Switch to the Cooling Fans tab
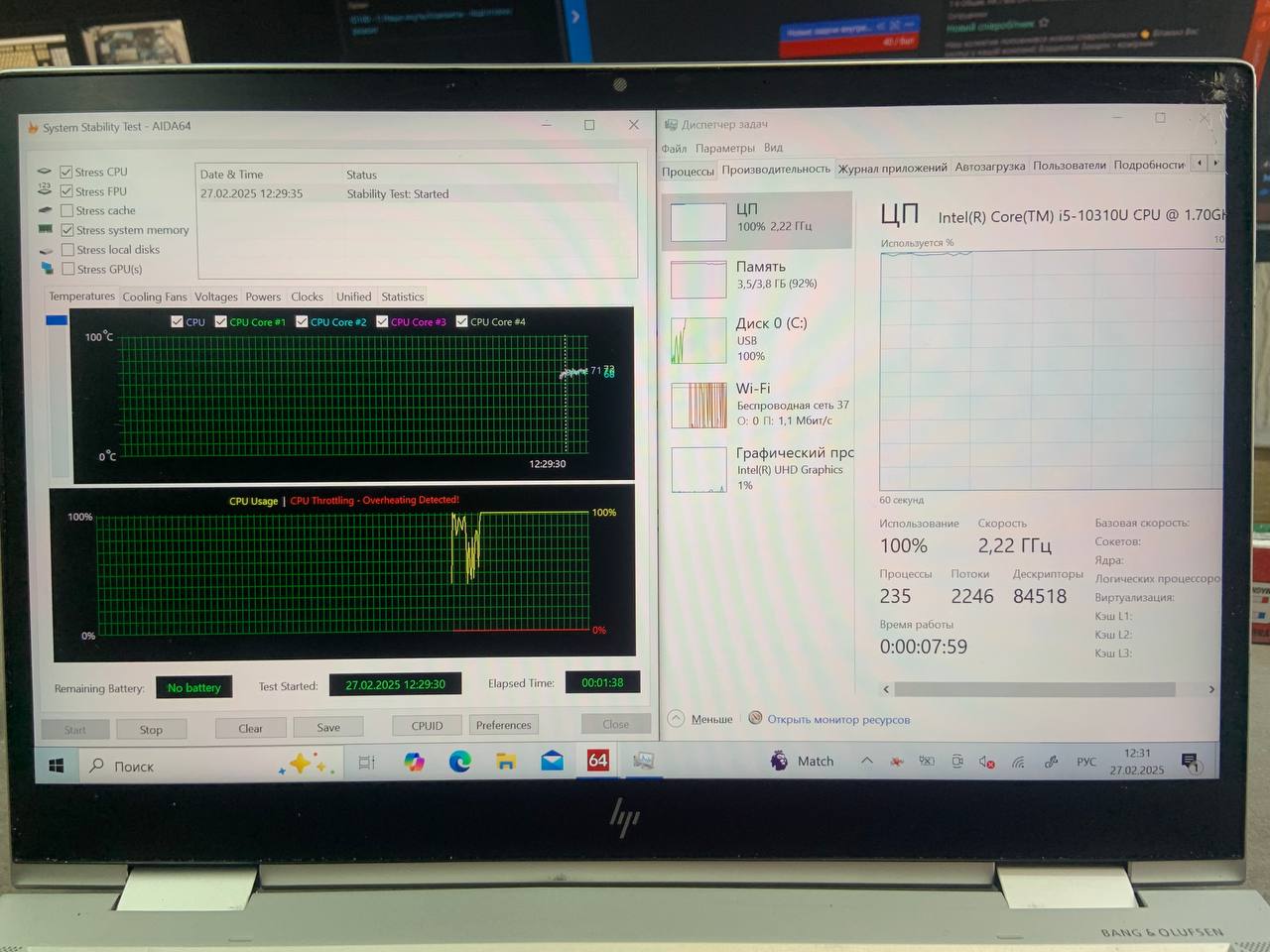Screen dimensions: 1270x952 coord(154,297)
